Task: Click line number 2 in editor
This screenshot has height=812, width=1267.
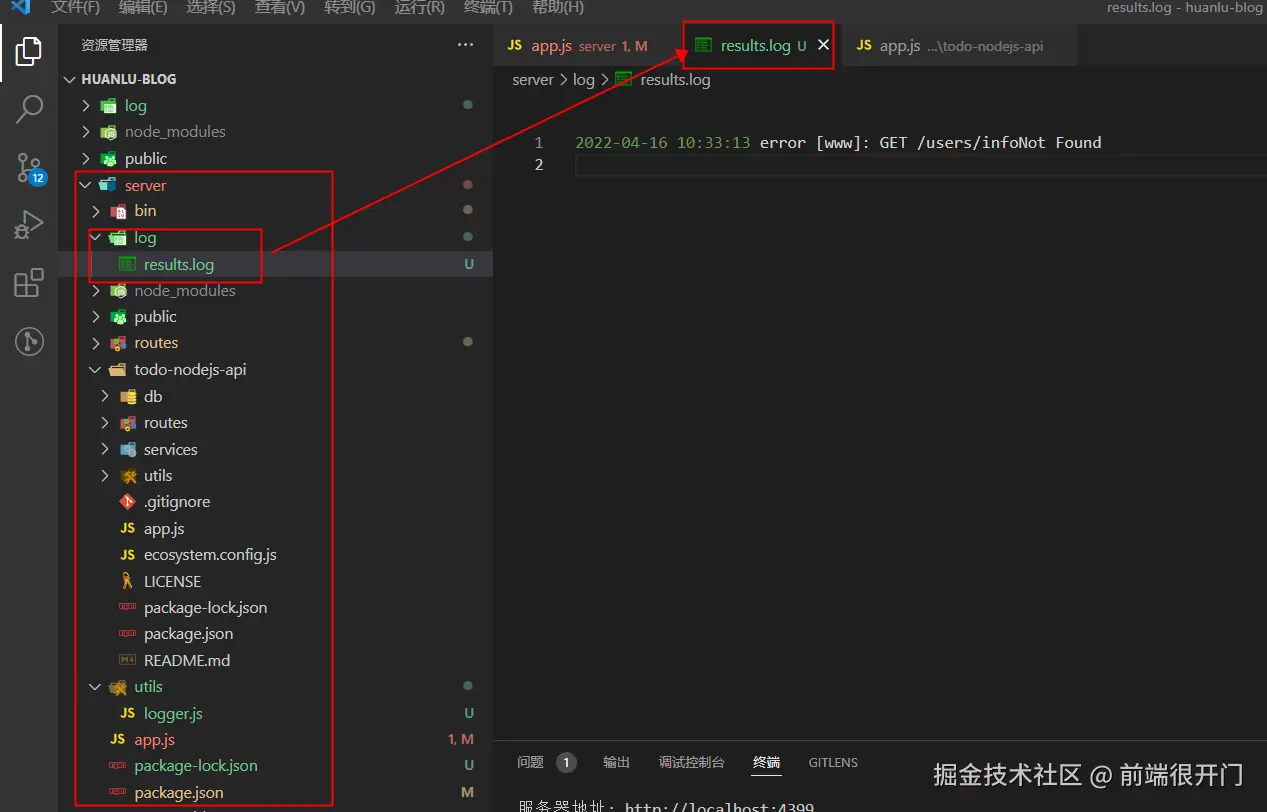Action: pyautogui.click(x=539, y=164)
